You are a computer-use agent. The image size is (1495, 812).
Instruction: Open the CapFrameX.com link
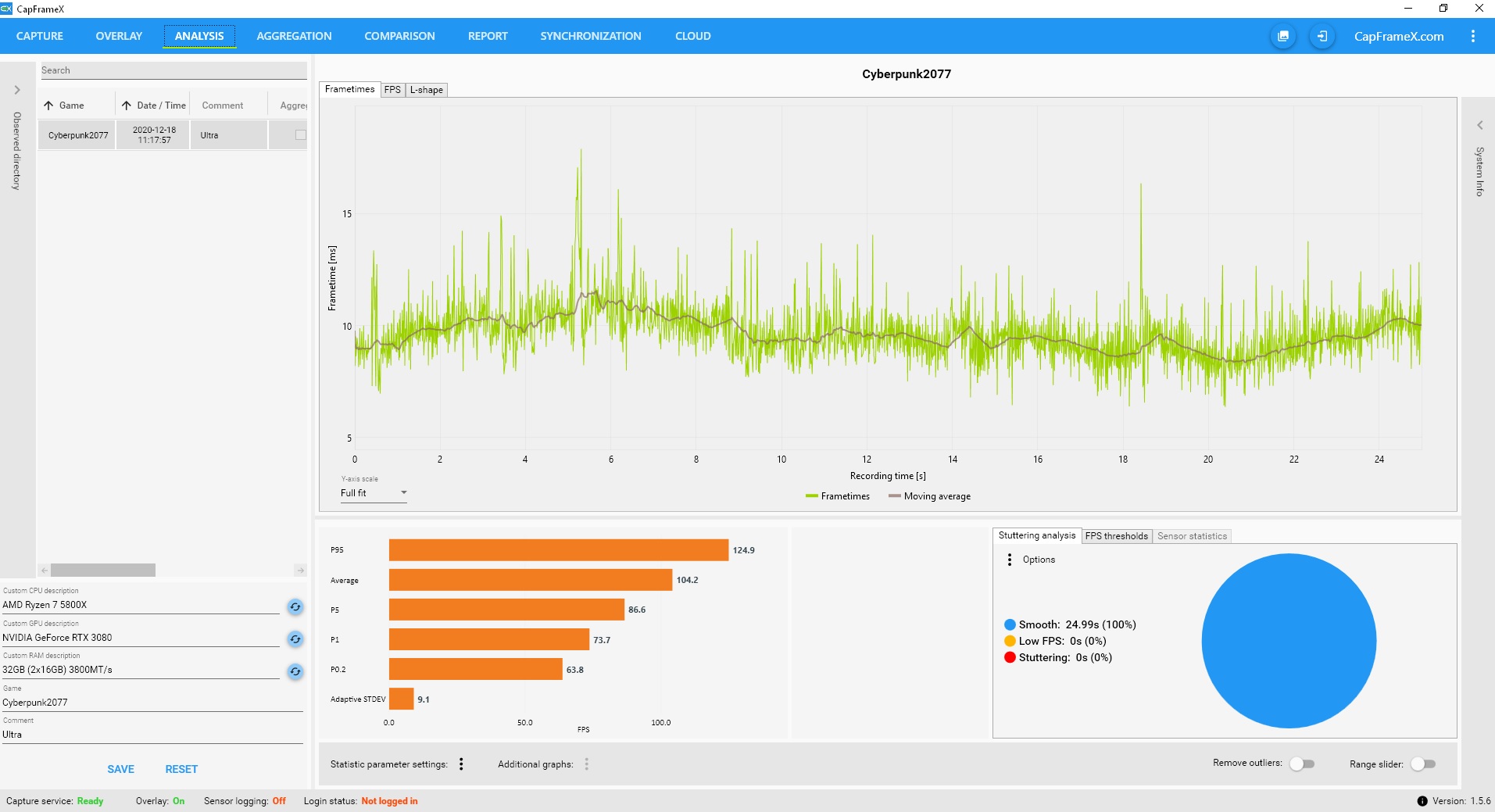click(1398, 36)
